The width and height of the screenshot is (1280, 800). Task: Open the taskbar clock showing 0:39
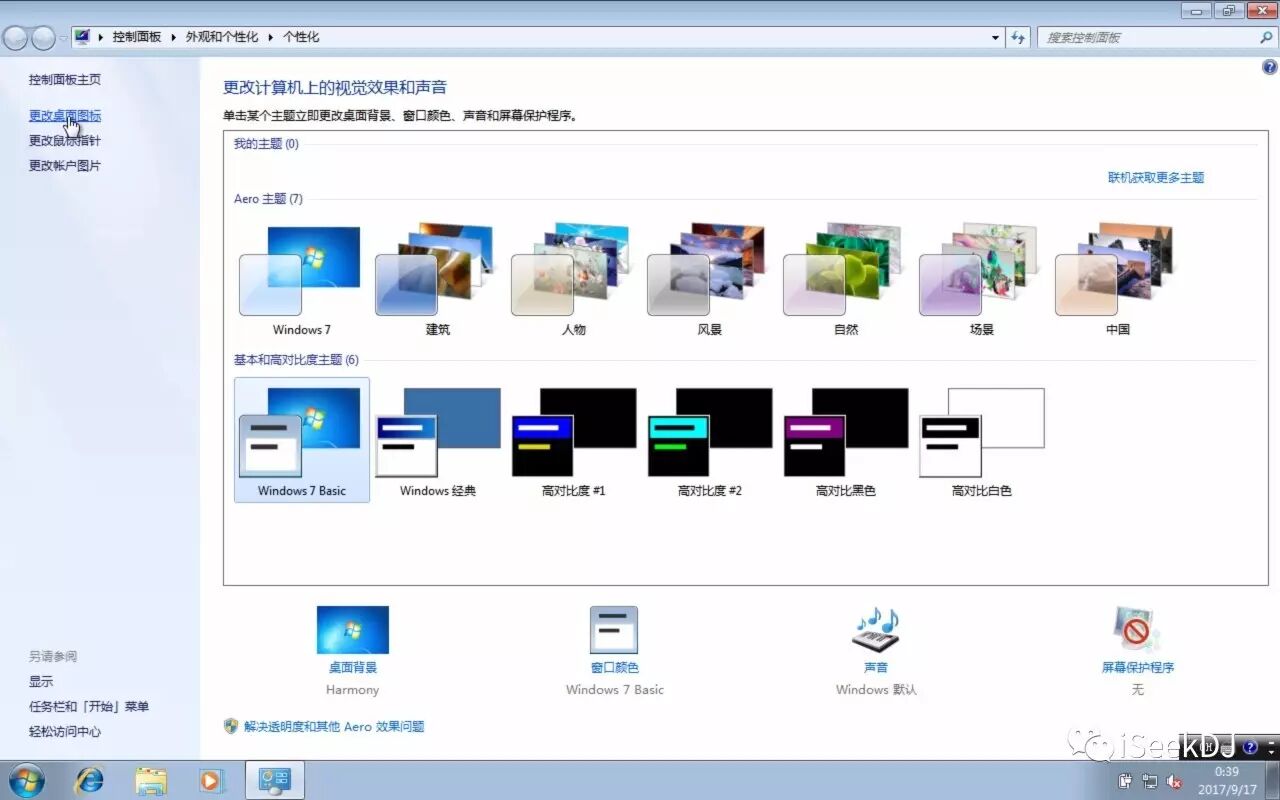pyautogui.click(x=1226, y=780)
